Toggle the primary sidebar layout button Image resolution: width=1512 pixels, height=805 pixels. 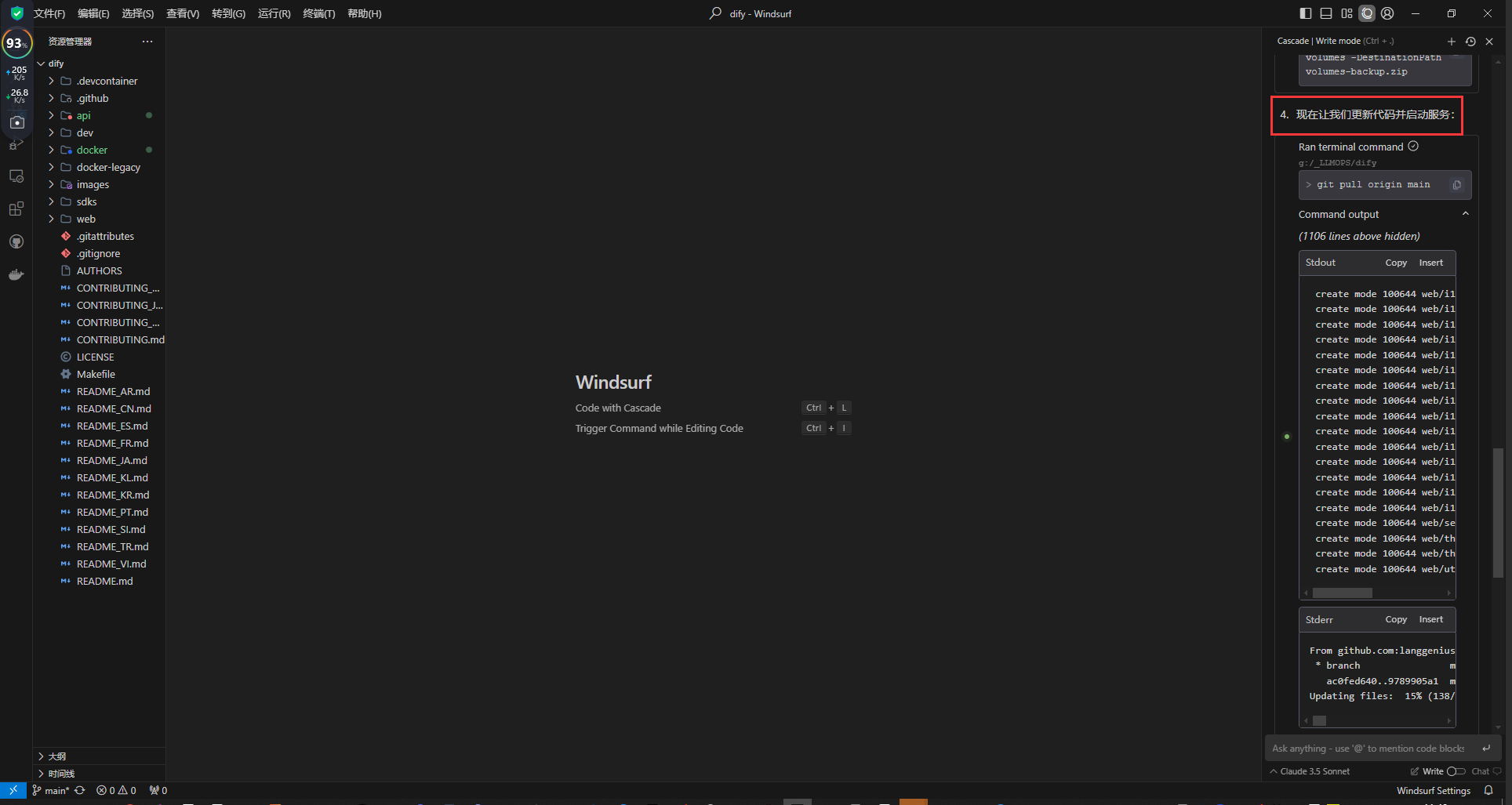(1305, 13)
